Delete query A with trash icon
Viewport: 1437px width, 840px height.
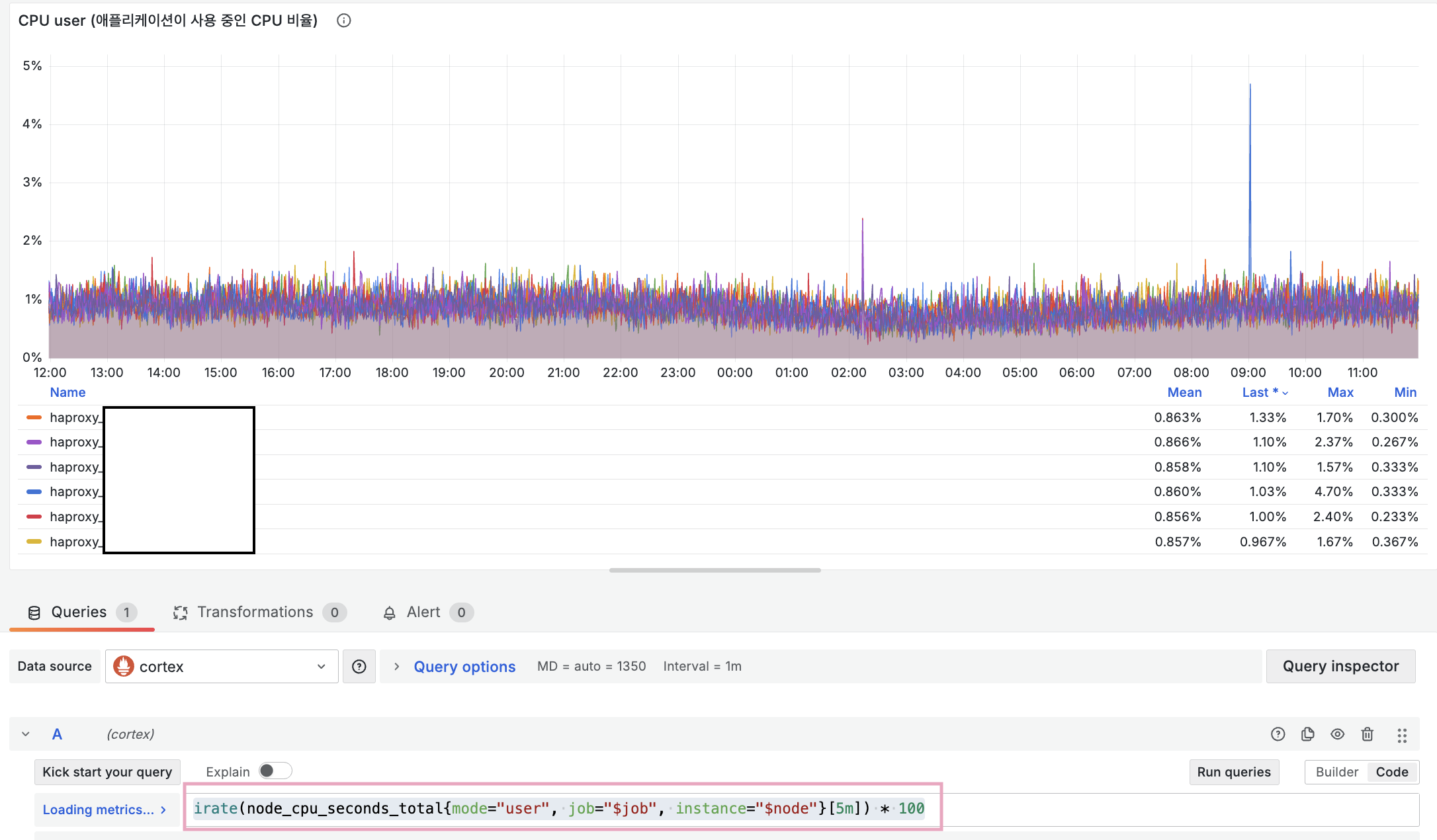pyautogui.click(x=1367, y=734)
